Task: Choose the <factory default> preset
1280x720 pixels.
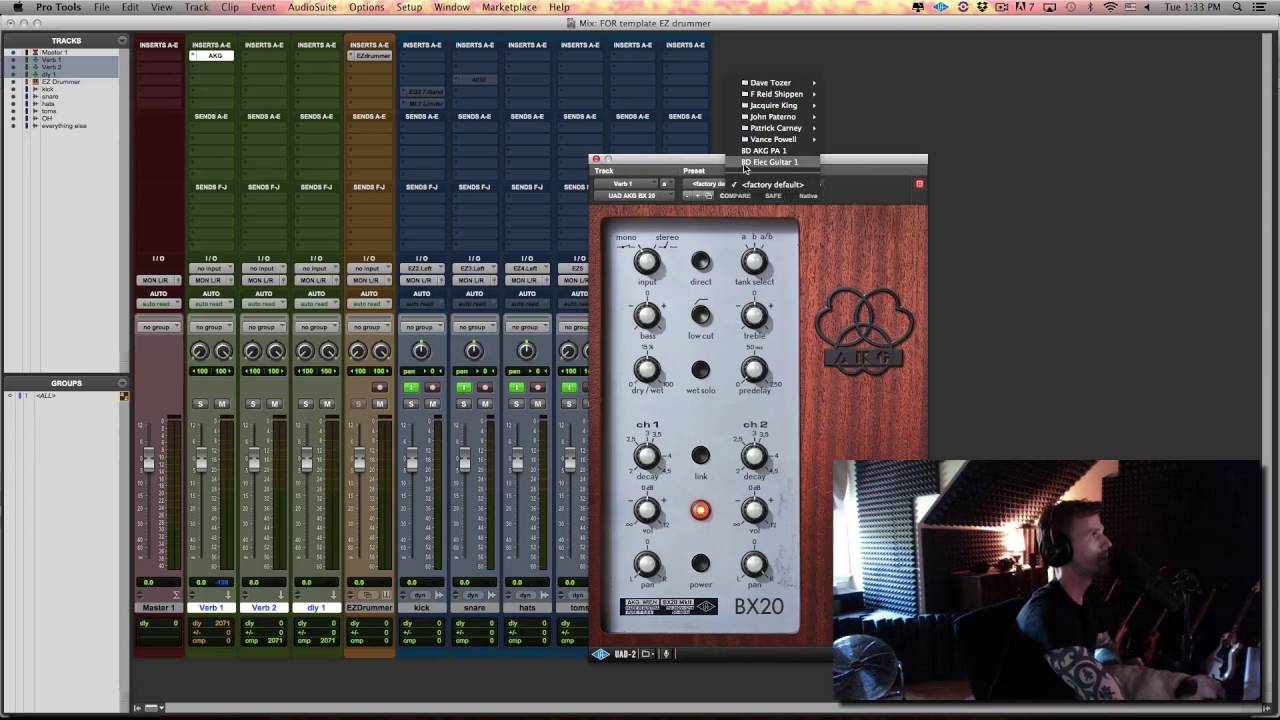Action: coord(774,185)
